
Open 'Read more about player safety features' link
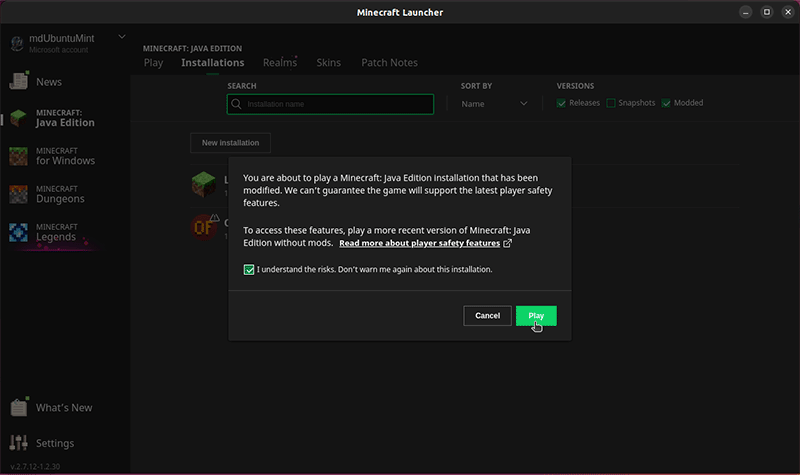(x=419, y=243)
